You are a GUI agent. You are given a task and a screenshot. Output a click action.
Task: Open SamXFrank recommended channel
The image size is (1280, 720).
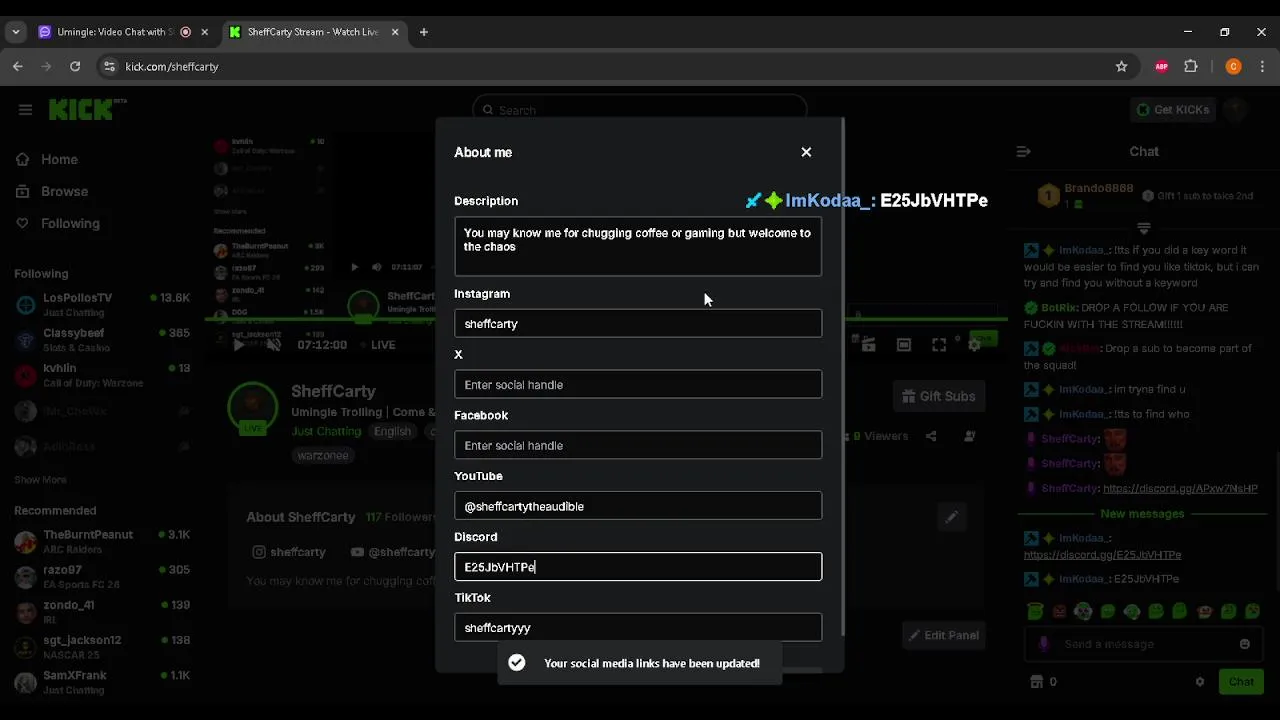100,682
